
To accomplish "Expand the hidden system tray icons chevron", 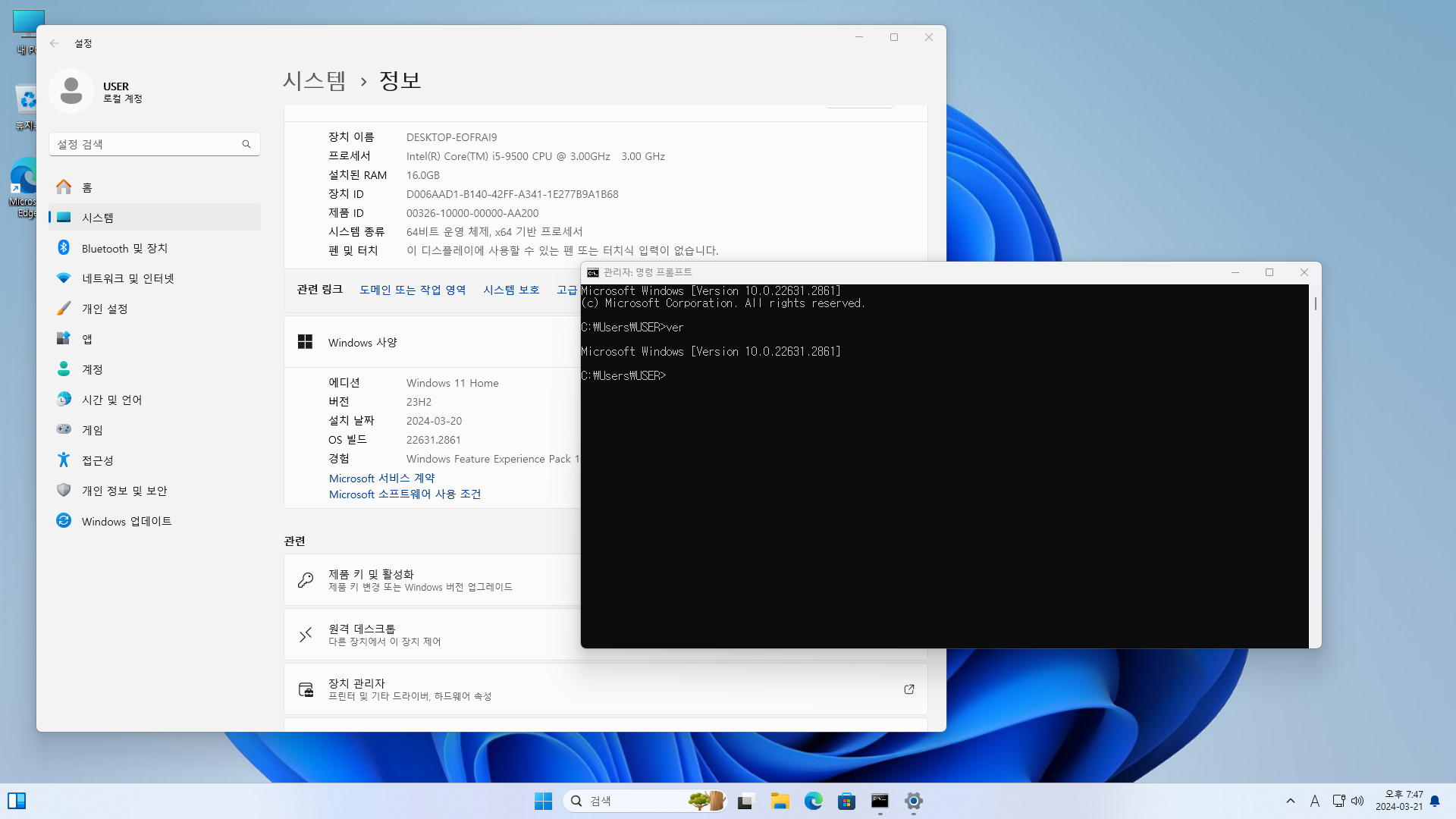I will [1291, 801].
